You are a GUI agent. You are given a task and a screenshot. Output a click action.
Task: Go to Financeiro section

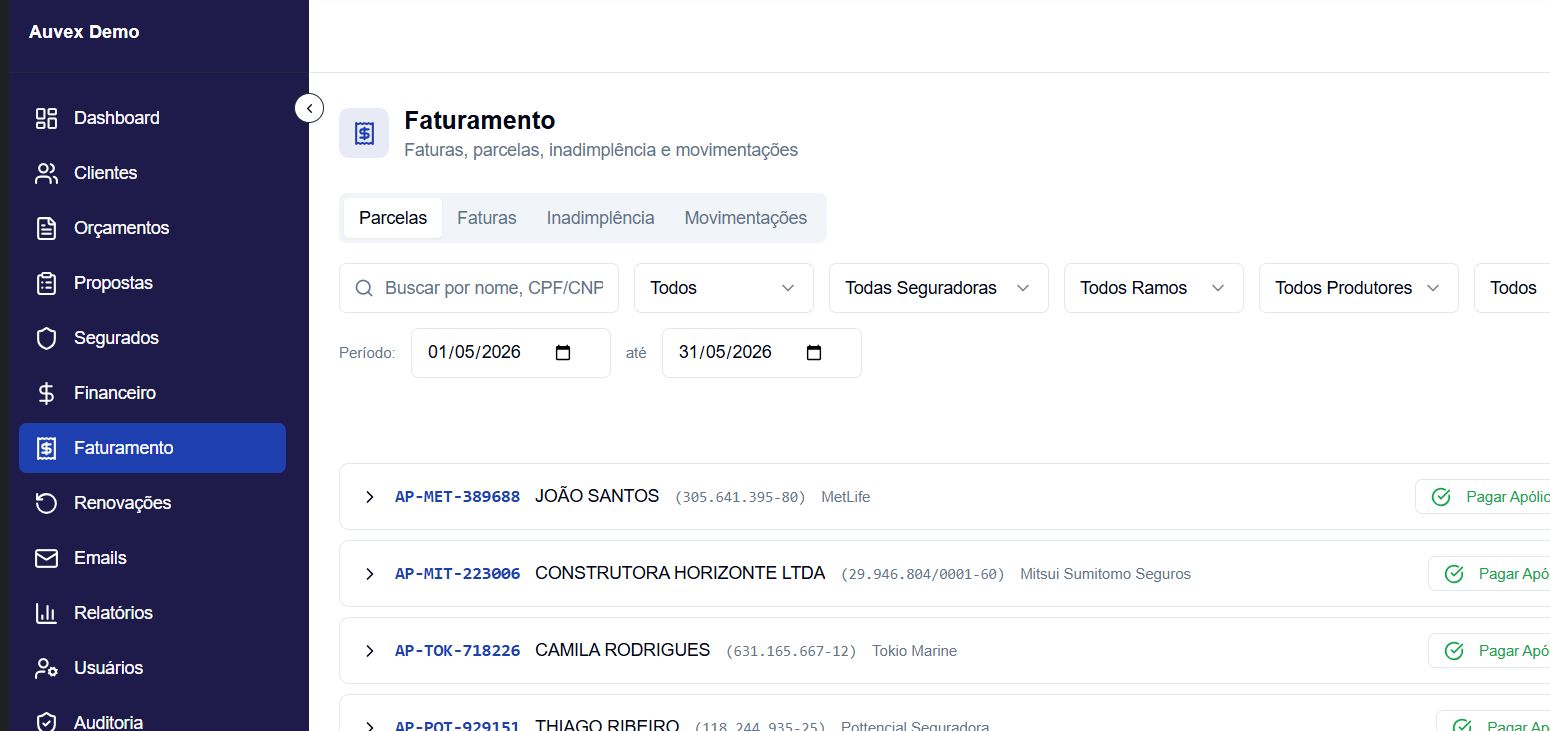pyautogui.click(x=152, y=393)
